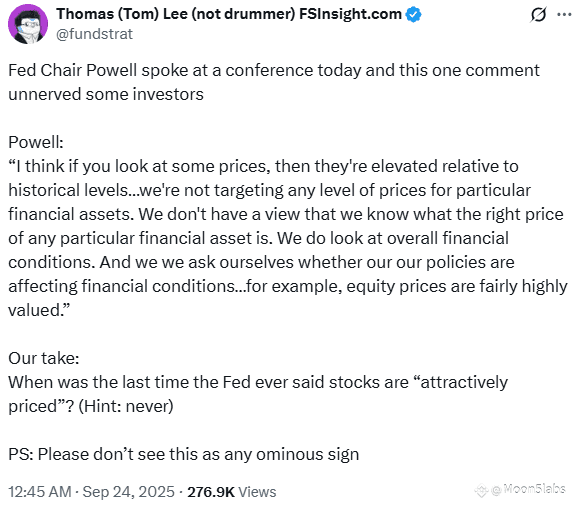Click the 'Powell:' heading line
This screenshot has width=573, height=507.
tap(36, 142)
